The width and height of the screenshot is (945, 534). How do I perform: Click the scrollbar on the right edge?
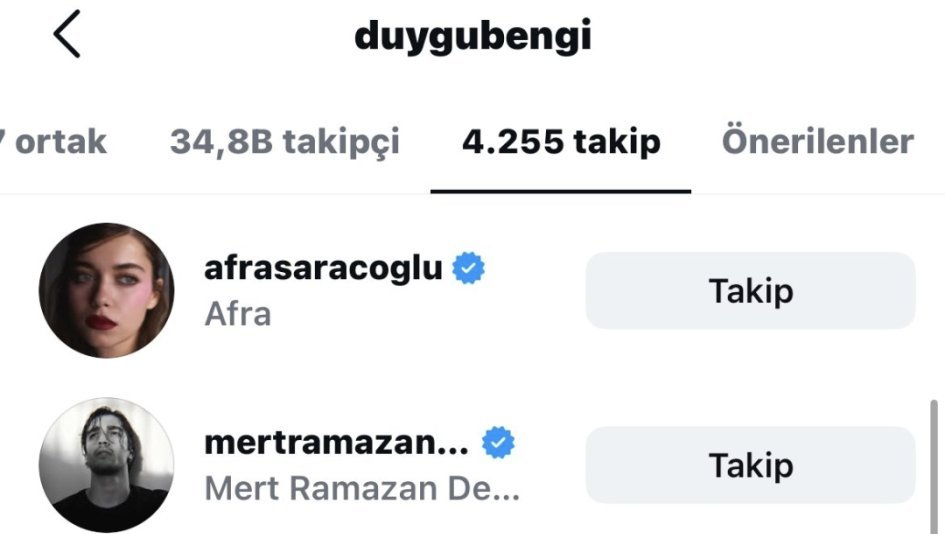tap(934, 466)
